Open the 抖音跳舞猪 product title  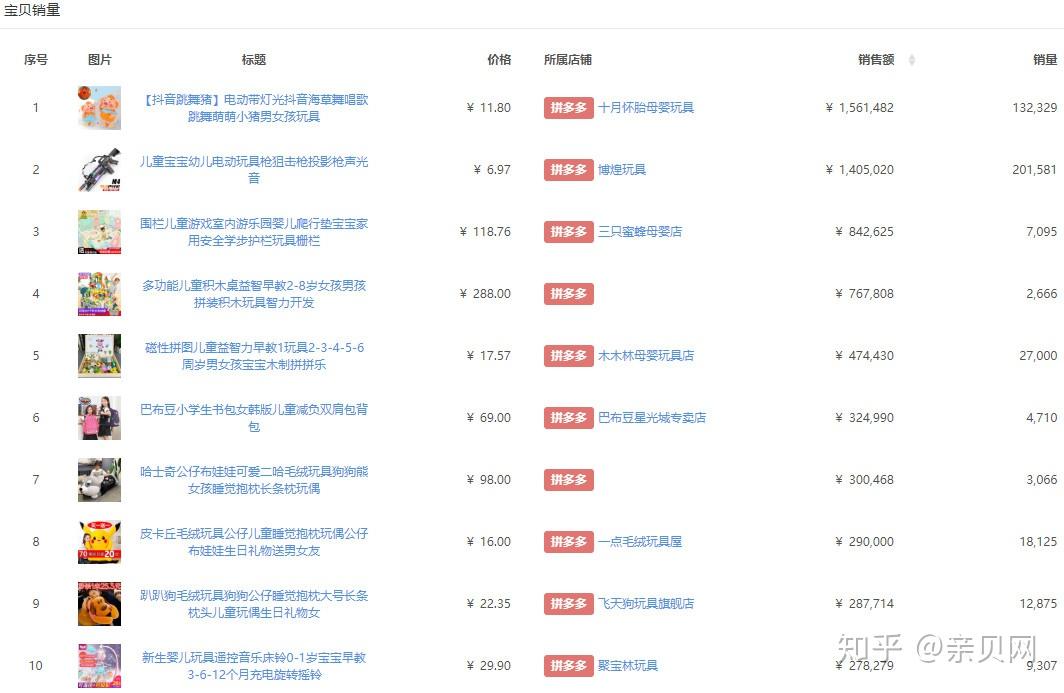click(x=255, y=107)
